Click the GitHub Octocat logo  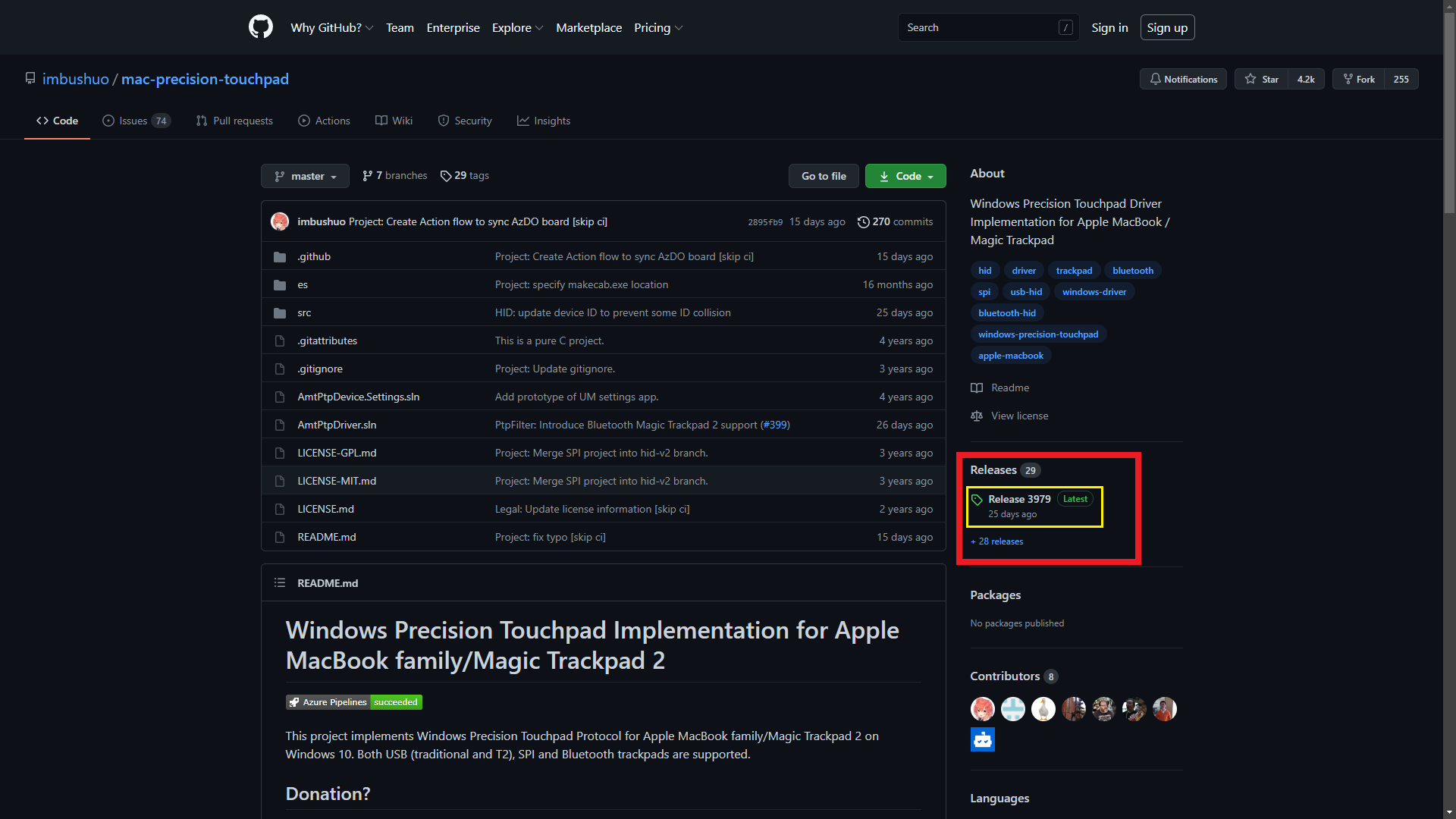coord(260,27)
